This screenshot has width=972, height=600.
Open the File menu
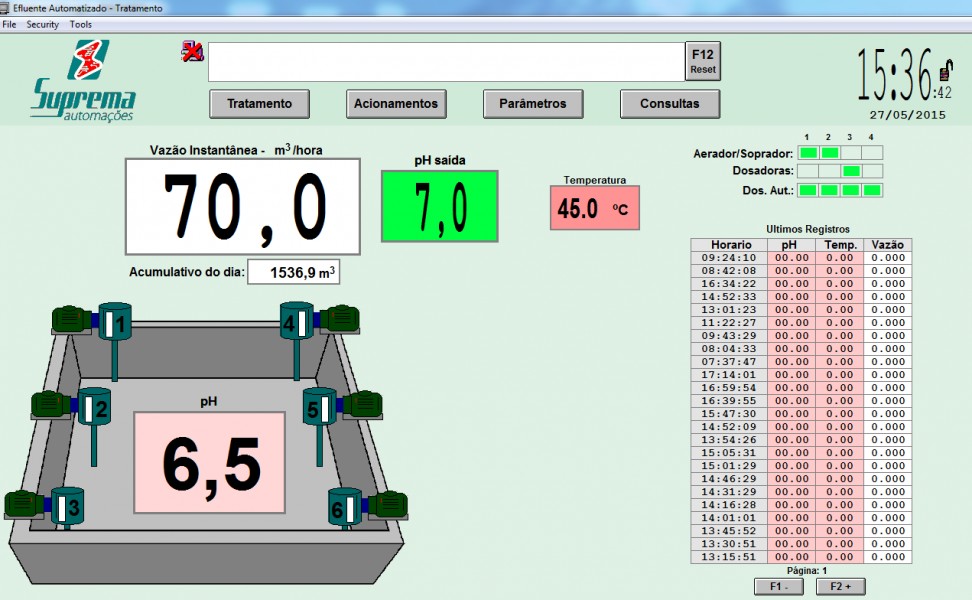9,24
